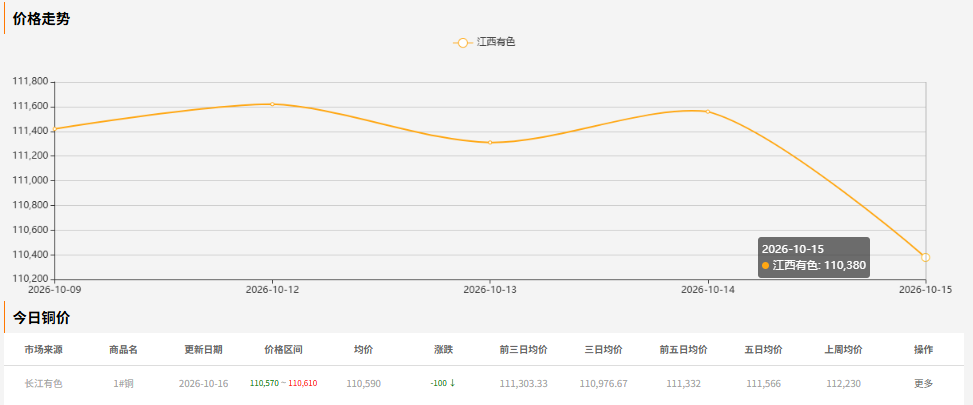Select the 111,332 value cell

(x=684, y=384)
